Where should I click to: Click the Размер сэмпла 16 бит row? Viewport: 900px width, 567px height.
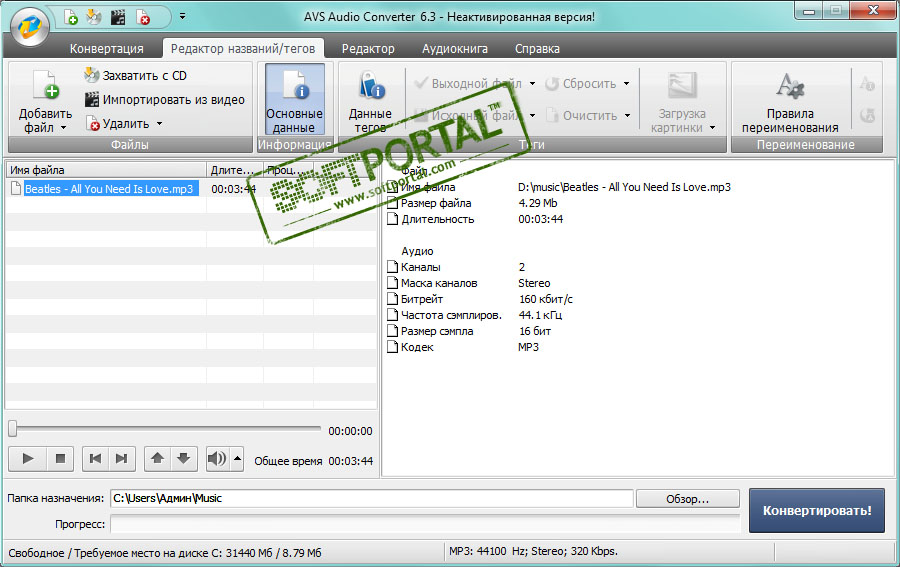pyautogui.click(x=469, y=331)
